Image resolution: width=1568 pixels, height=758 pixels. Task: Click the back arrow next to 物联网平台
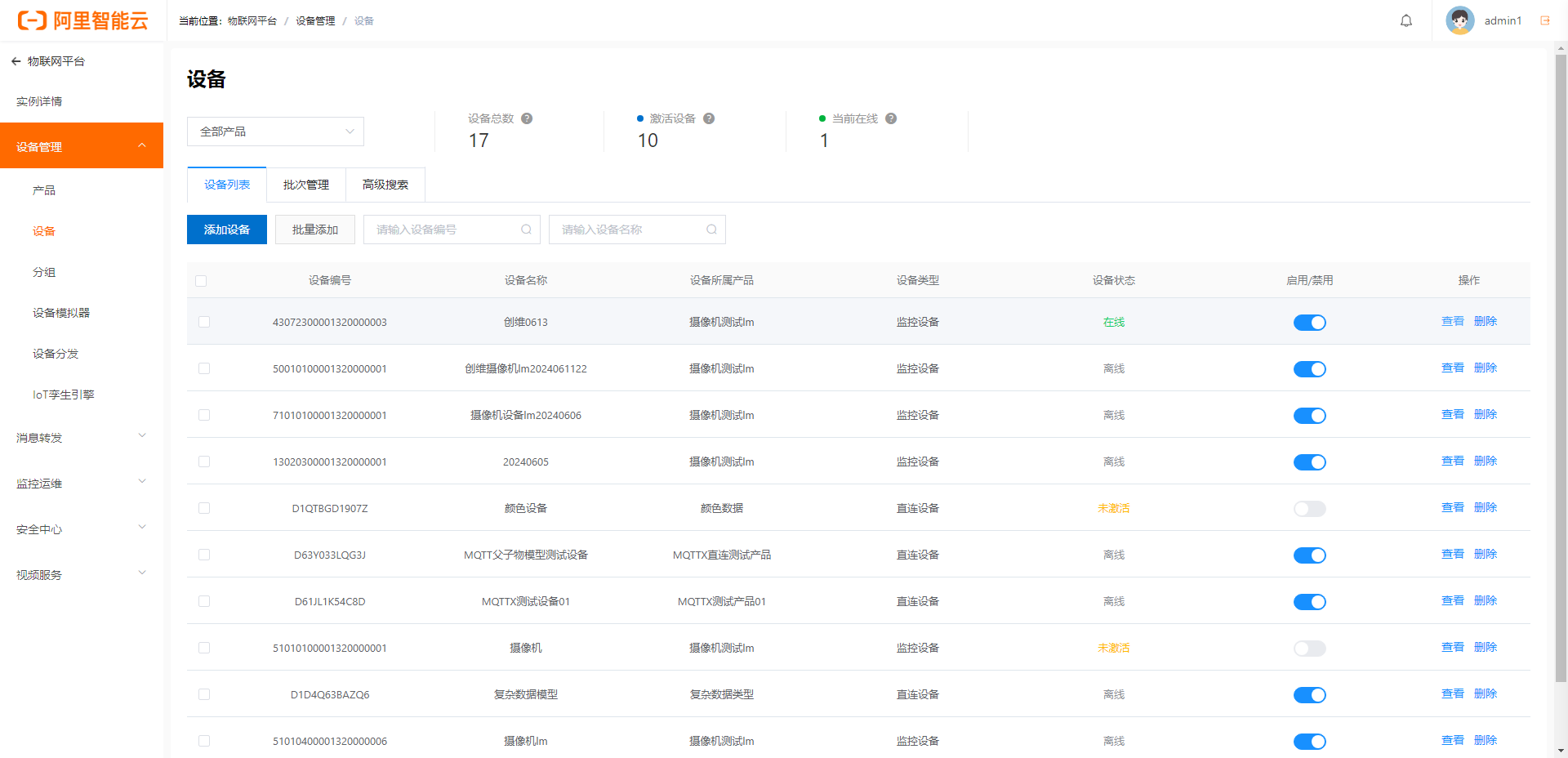pos(16,61)
